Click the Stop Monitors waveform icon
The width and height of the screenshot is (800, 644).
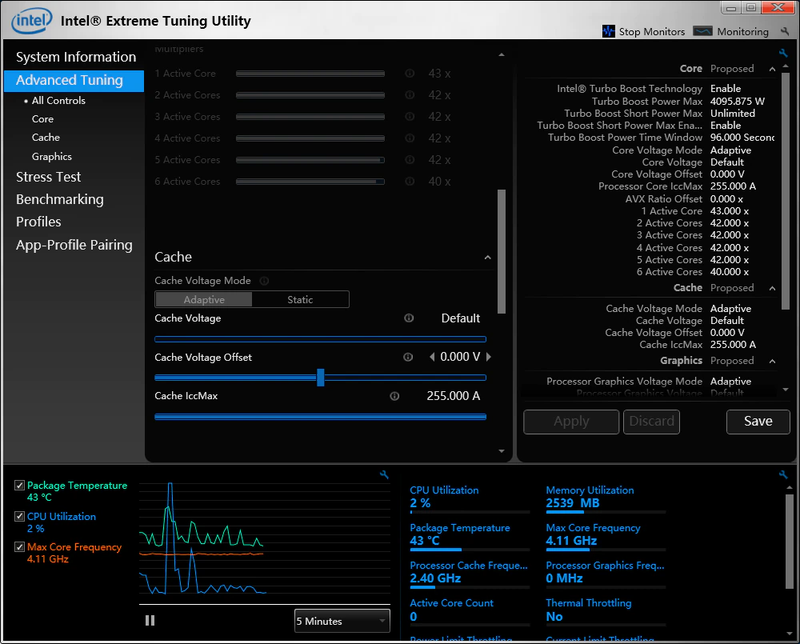tap(608, 31)
